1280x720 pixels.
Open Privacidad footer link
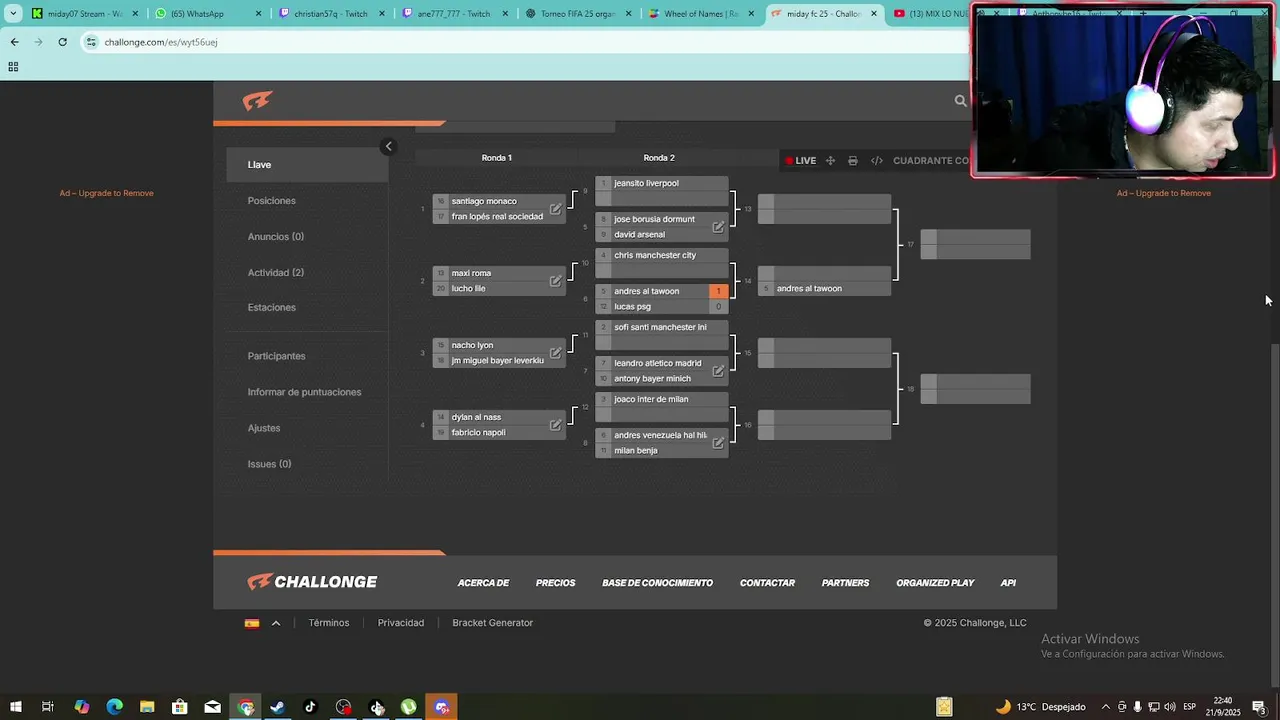coord(401,623)
